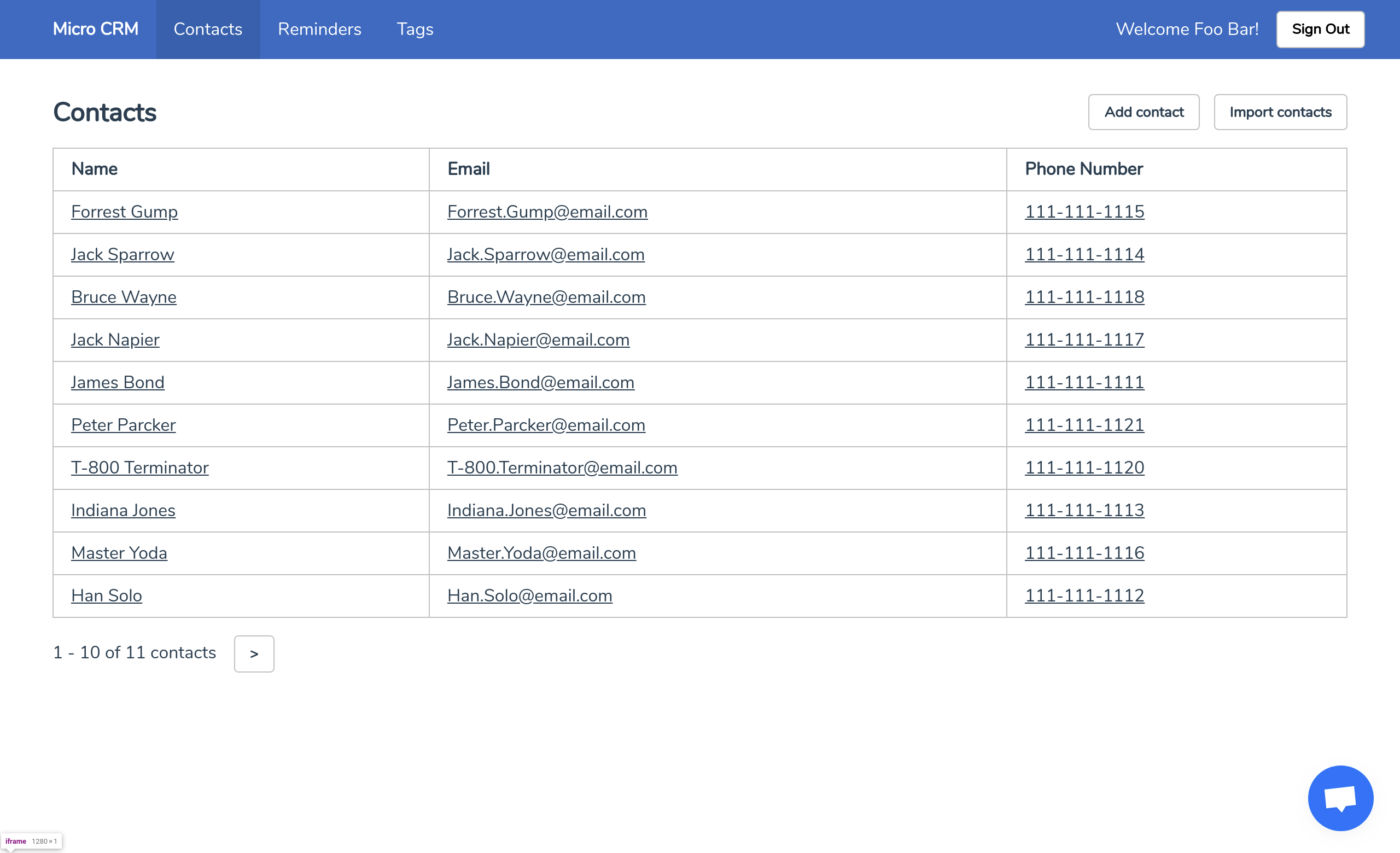The height and width of the screenshot is (853, 1400).
Task: Call Jack Napier's number 111-111-1117
Action: pos(1083,340)
